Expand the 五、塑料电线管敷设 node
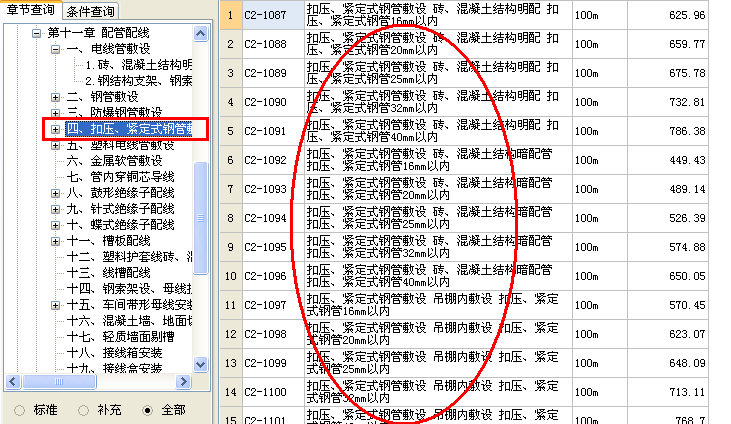Image resolution: width=731 pixels, height=424 pixels. [55, 146]
